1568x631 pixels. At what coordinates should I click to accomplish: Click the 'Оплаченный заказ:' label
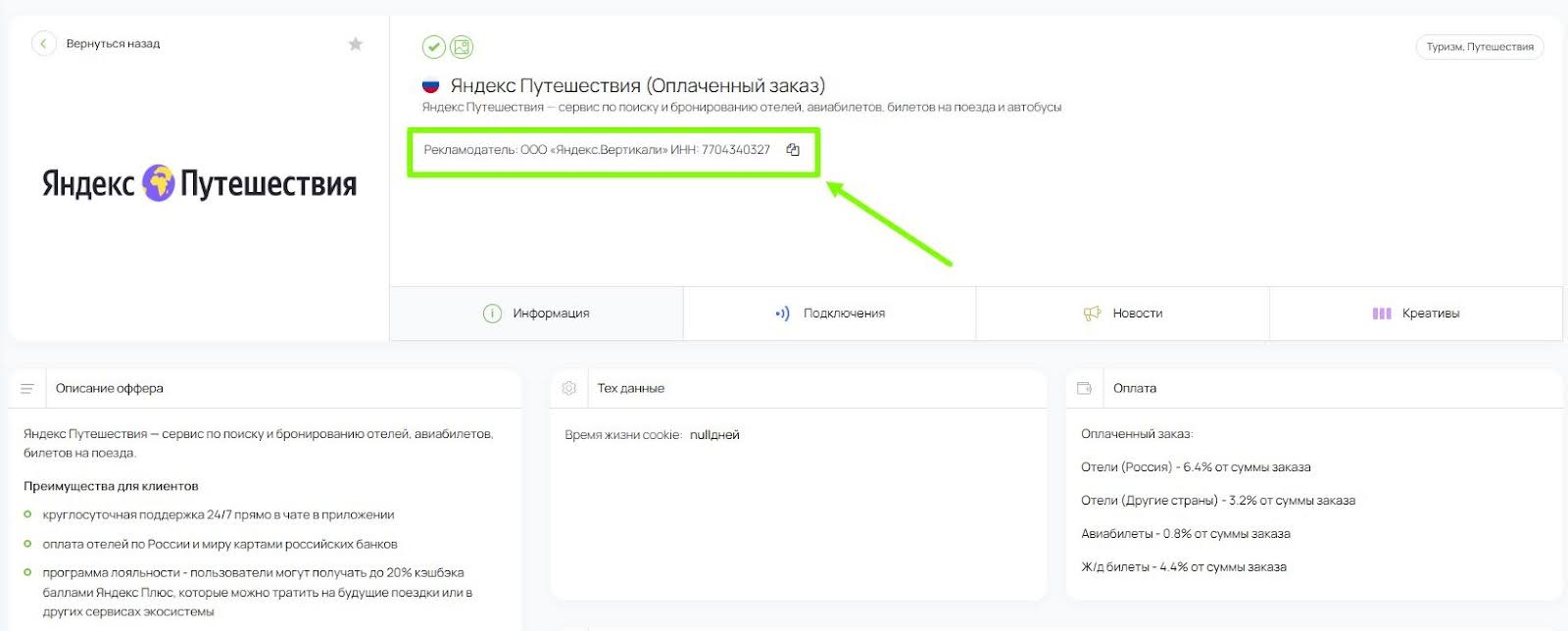[x=1137, y=434]
